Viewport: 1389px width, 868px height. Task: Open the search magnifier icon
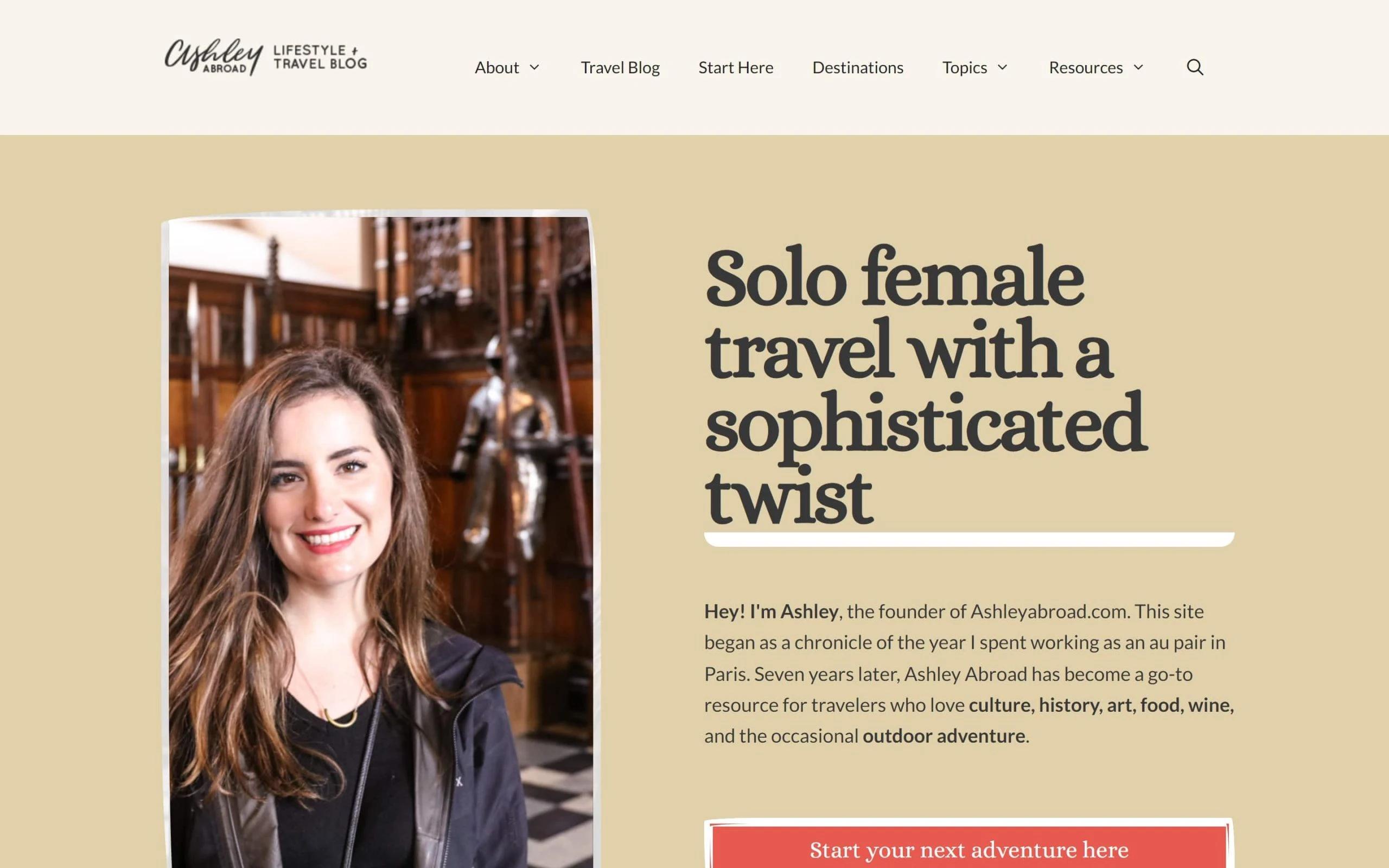coord(1194,67)
